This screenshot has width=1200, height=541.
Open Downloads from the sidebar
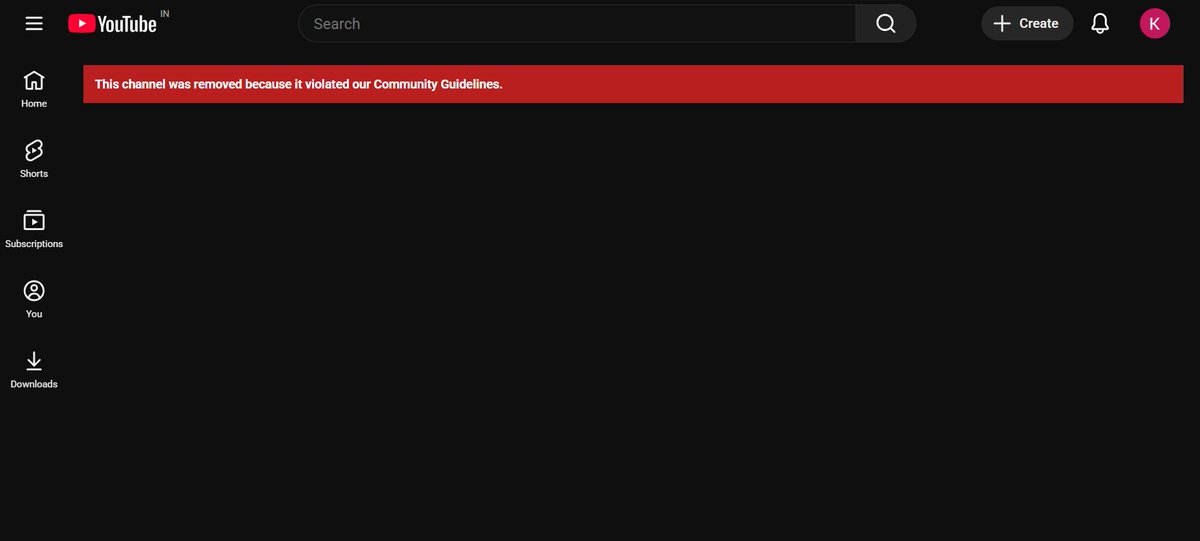click(34, 369)
